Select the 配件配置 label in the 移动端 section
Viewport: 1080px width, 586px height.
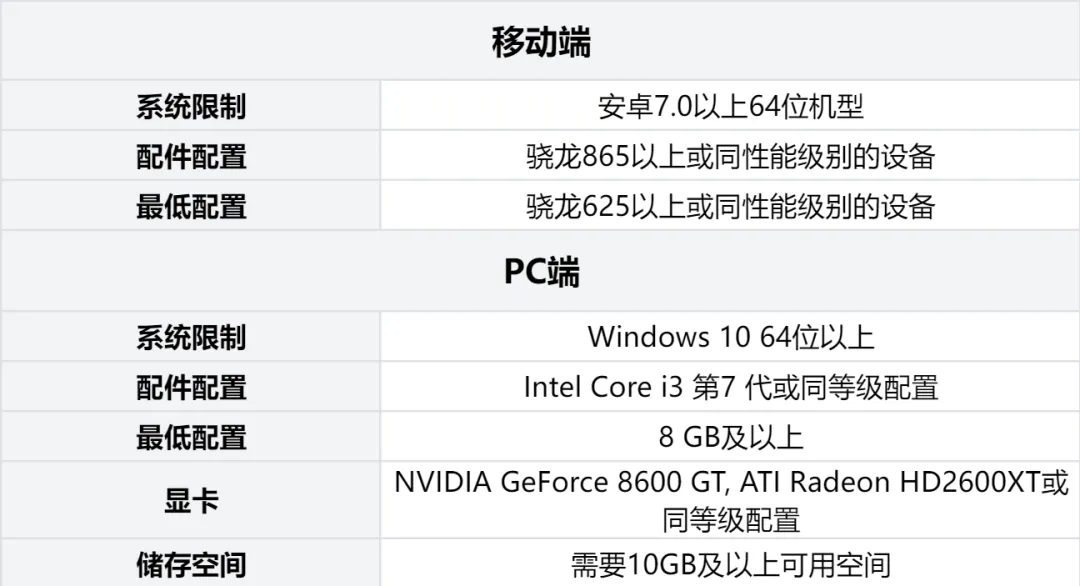pos(191,156)
